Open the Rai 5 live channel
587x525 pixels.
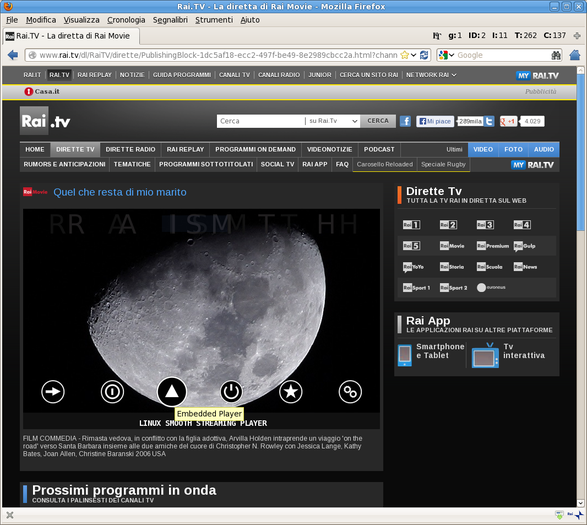pyautogui.click(x=411, y=246)
